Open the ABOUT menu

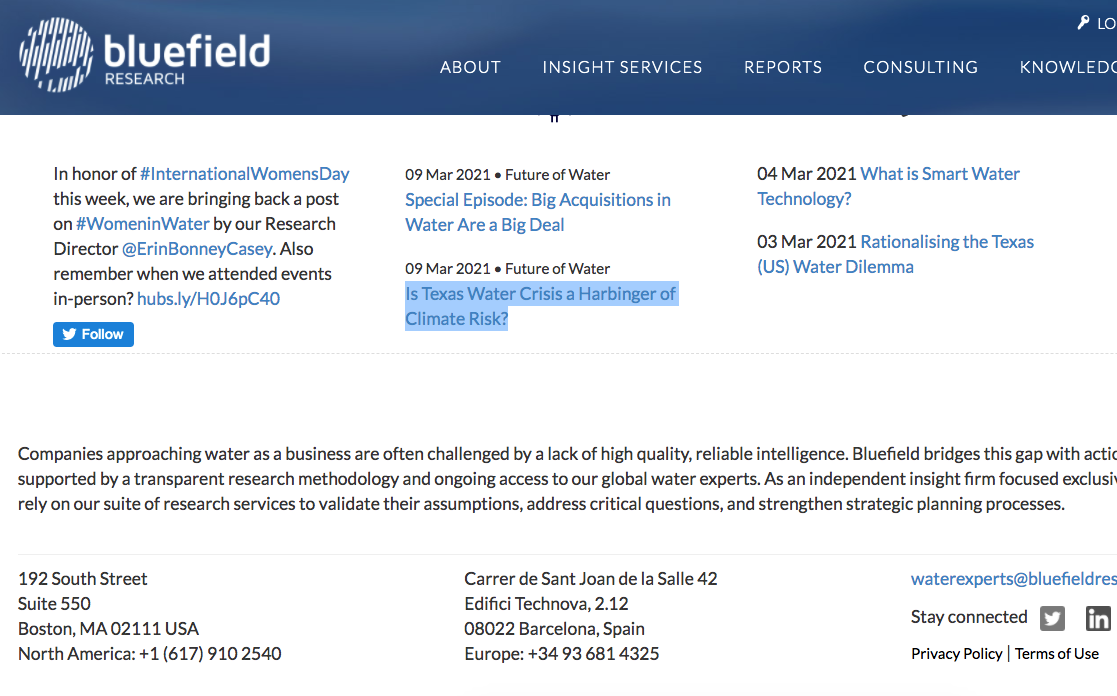(x=470, y=67)
